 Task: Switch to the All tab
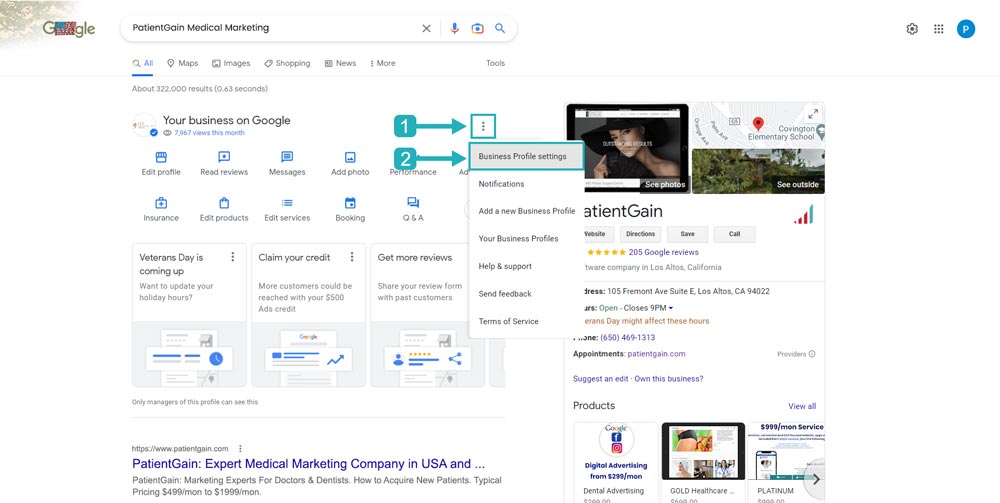[x=143, y=63]
